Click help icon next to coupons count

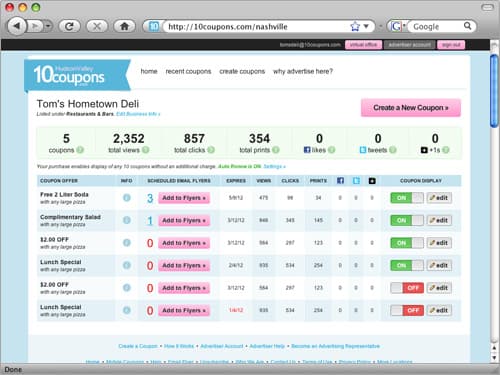coord(80,150)
